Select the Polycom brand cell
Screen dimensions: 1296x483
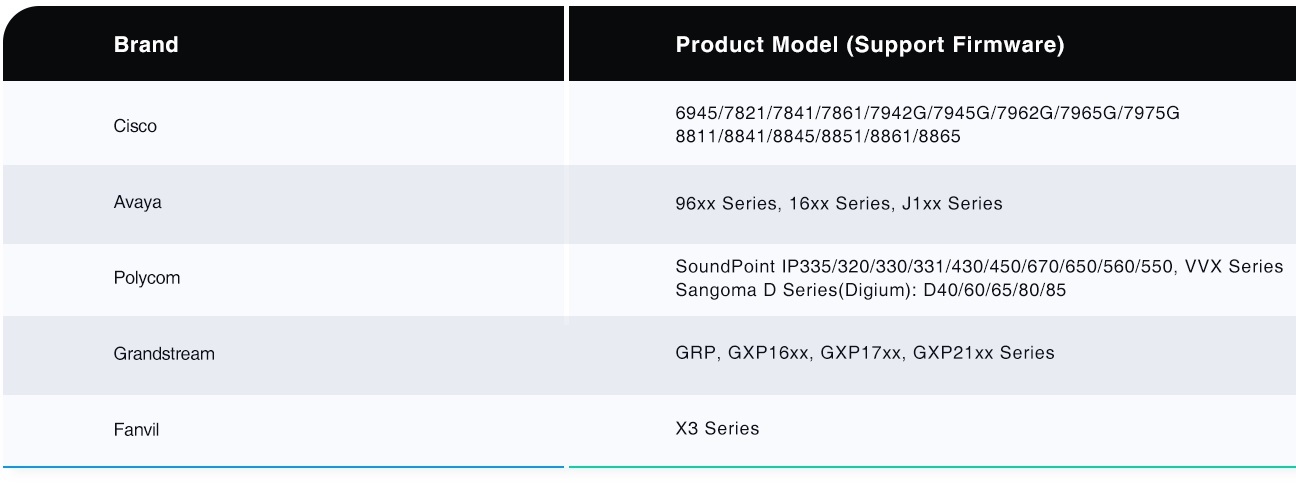147,278
